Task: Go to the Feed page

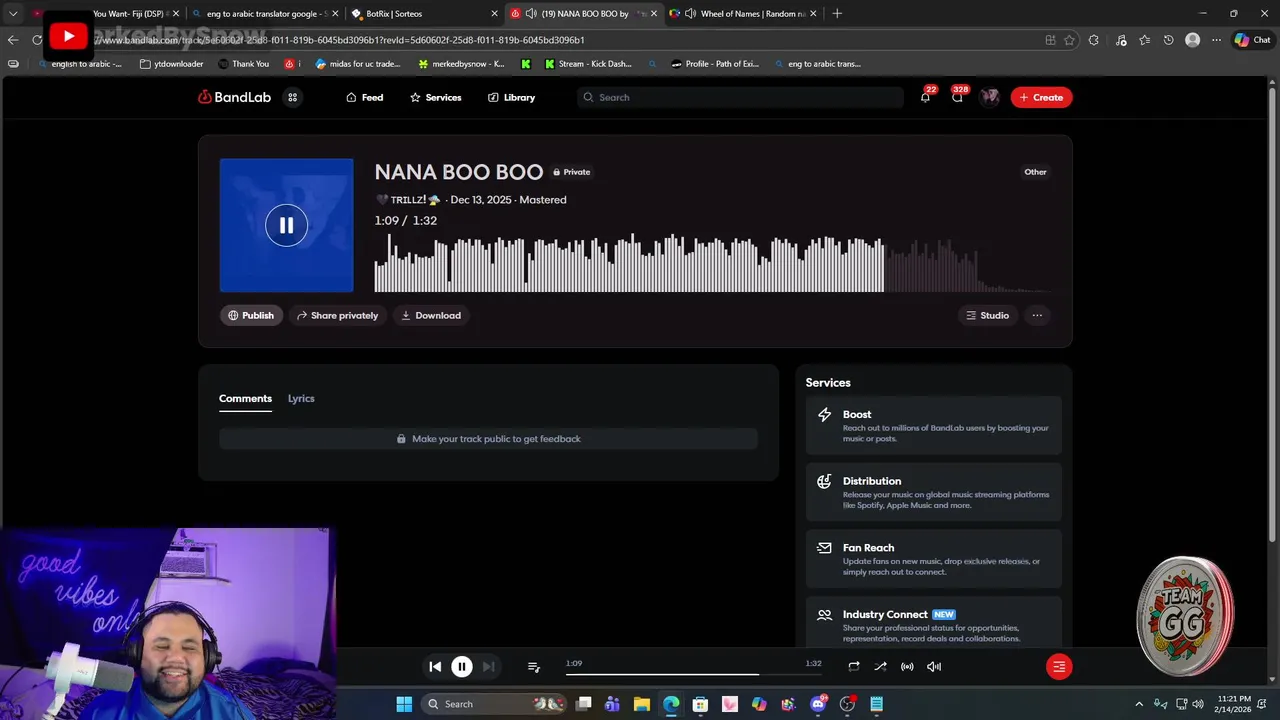Action: tap(364, 97)
